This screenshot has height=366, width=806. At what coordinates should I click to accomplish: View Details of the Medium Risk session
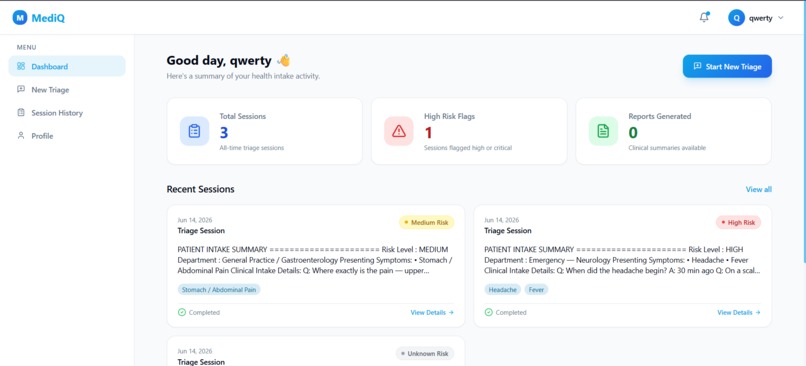[432, 313]
